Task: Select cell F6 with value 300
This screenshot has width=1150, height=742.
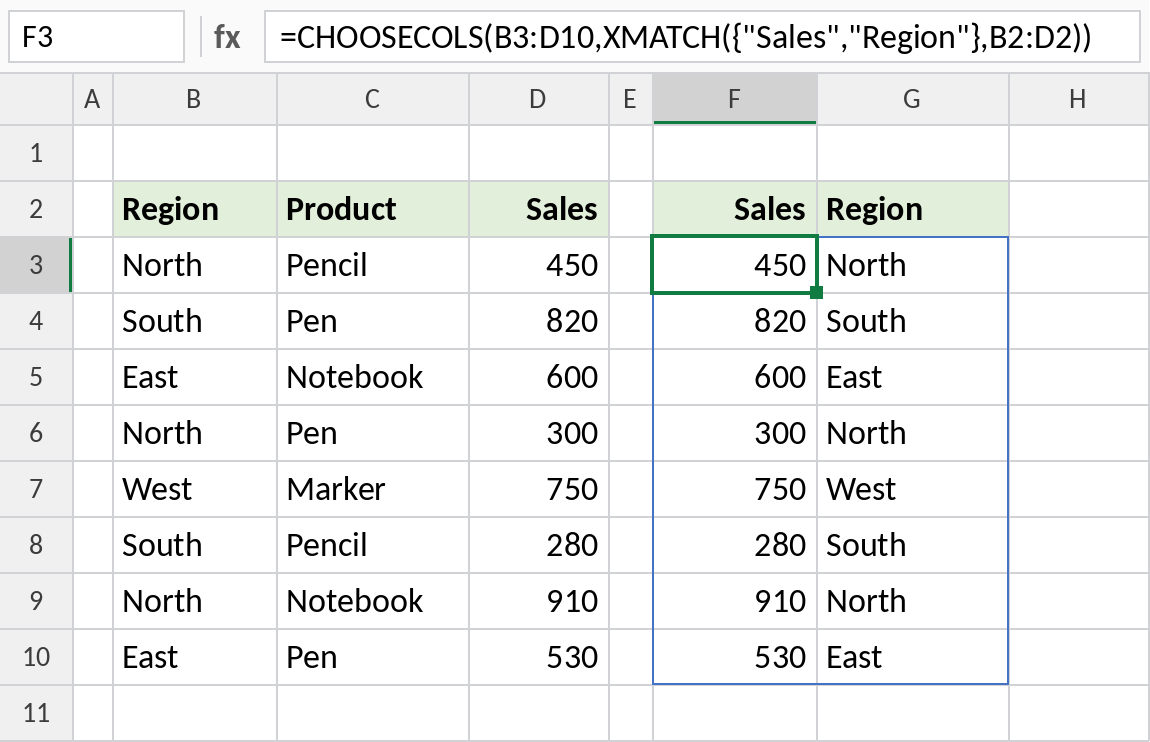Action: pyautogui.click(x=734, y=433)
